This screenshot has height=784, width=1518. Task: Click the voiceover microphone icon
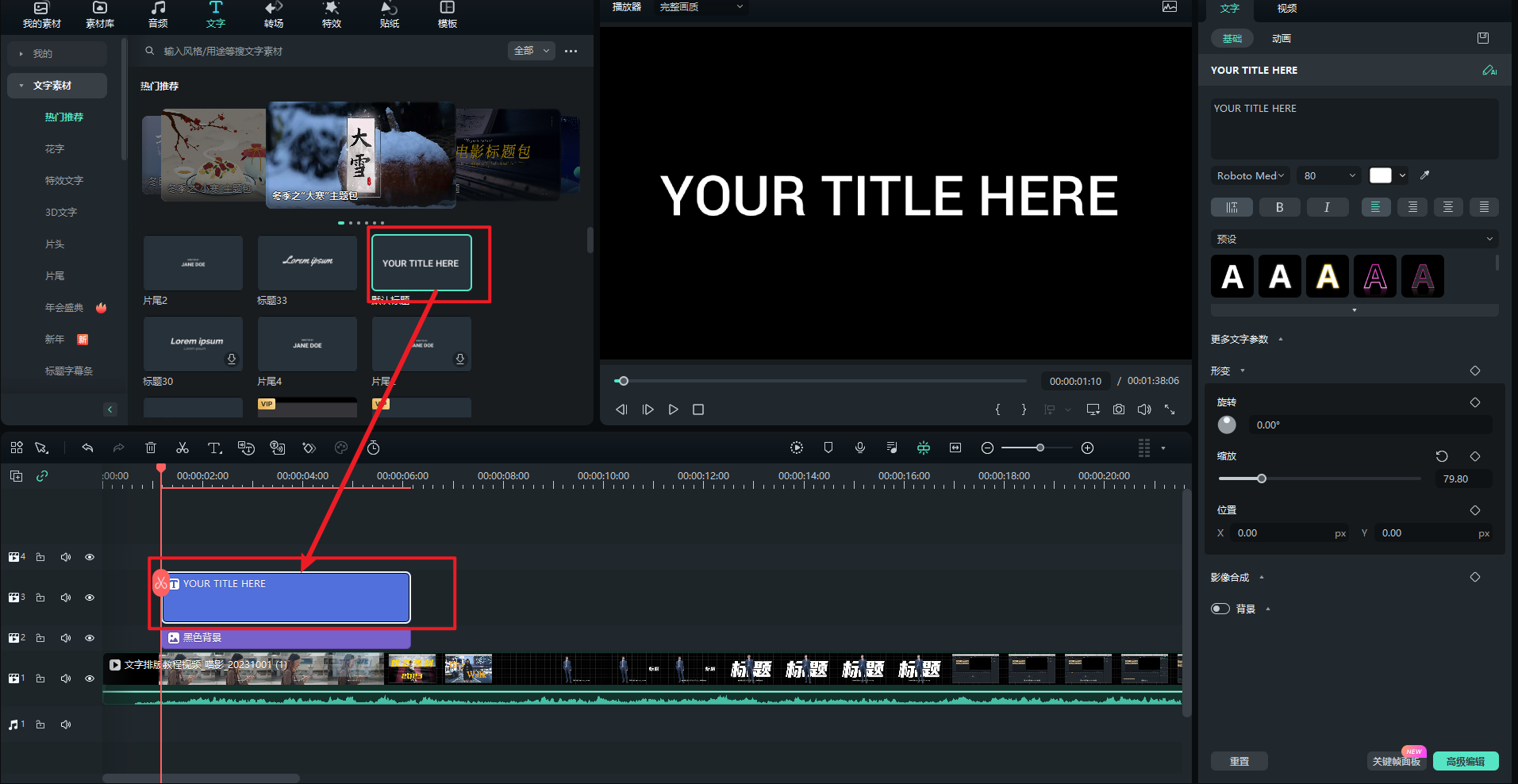click(x=860, y=448)
